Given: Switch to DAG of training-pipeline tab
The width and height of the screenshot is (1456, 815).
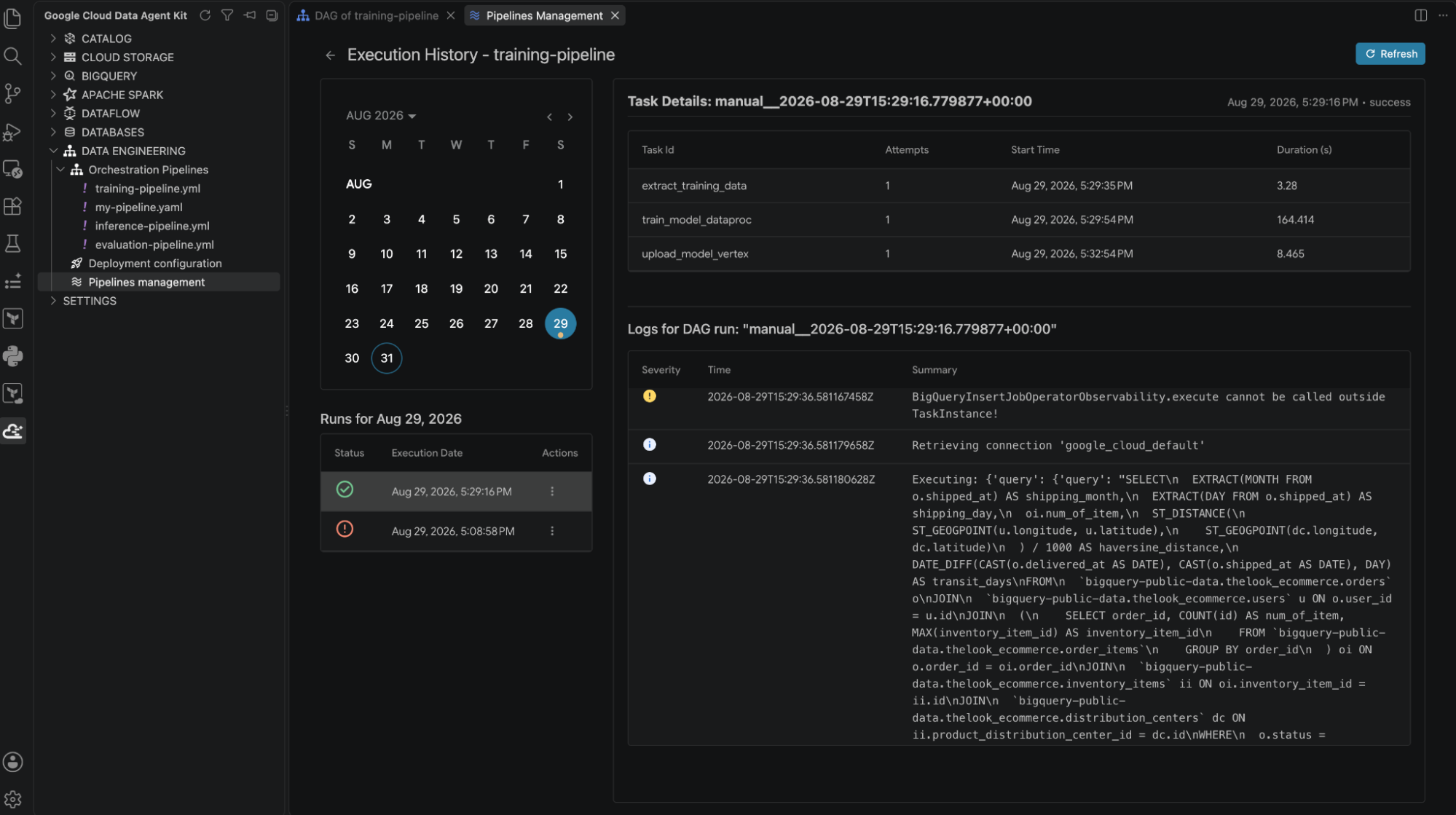Looking at the screenshot, I should pyautogui.click(x=376, y=15).
